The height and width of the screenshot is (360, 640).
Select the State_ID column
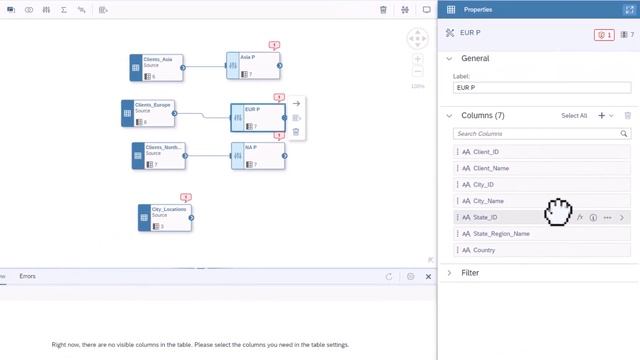point(542,218)
